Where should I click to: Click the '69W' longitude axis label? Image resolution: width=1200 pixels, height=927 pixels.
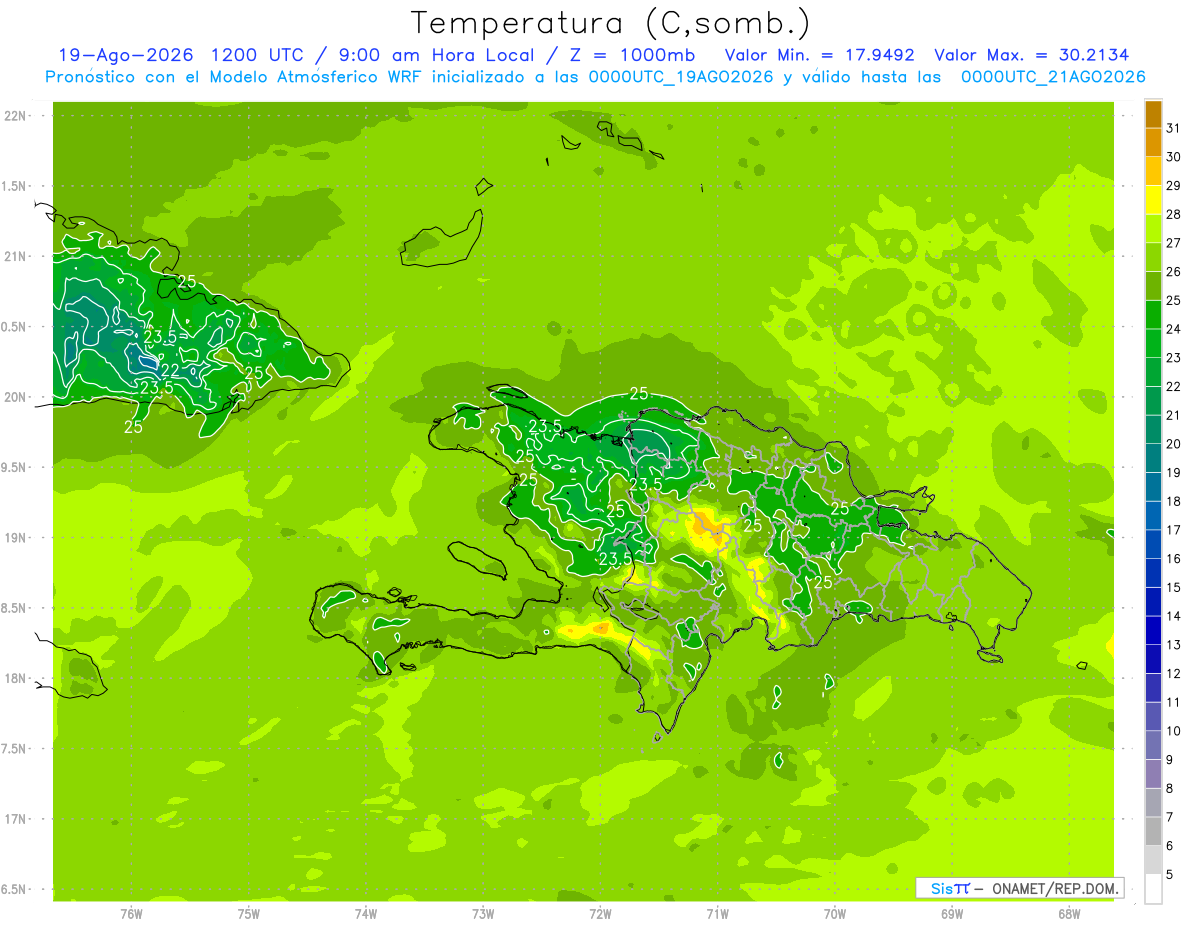pyautogui.click(x=952, y=914)
